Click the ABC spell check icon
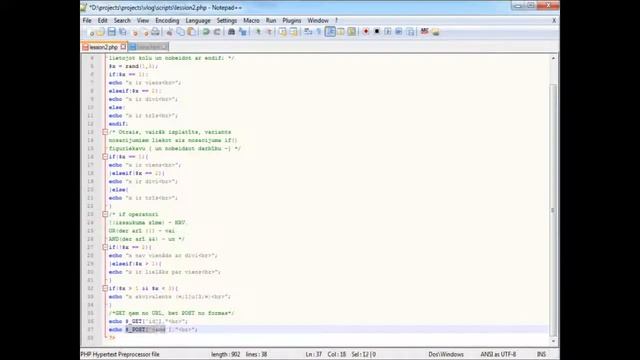 coord(424,32)
